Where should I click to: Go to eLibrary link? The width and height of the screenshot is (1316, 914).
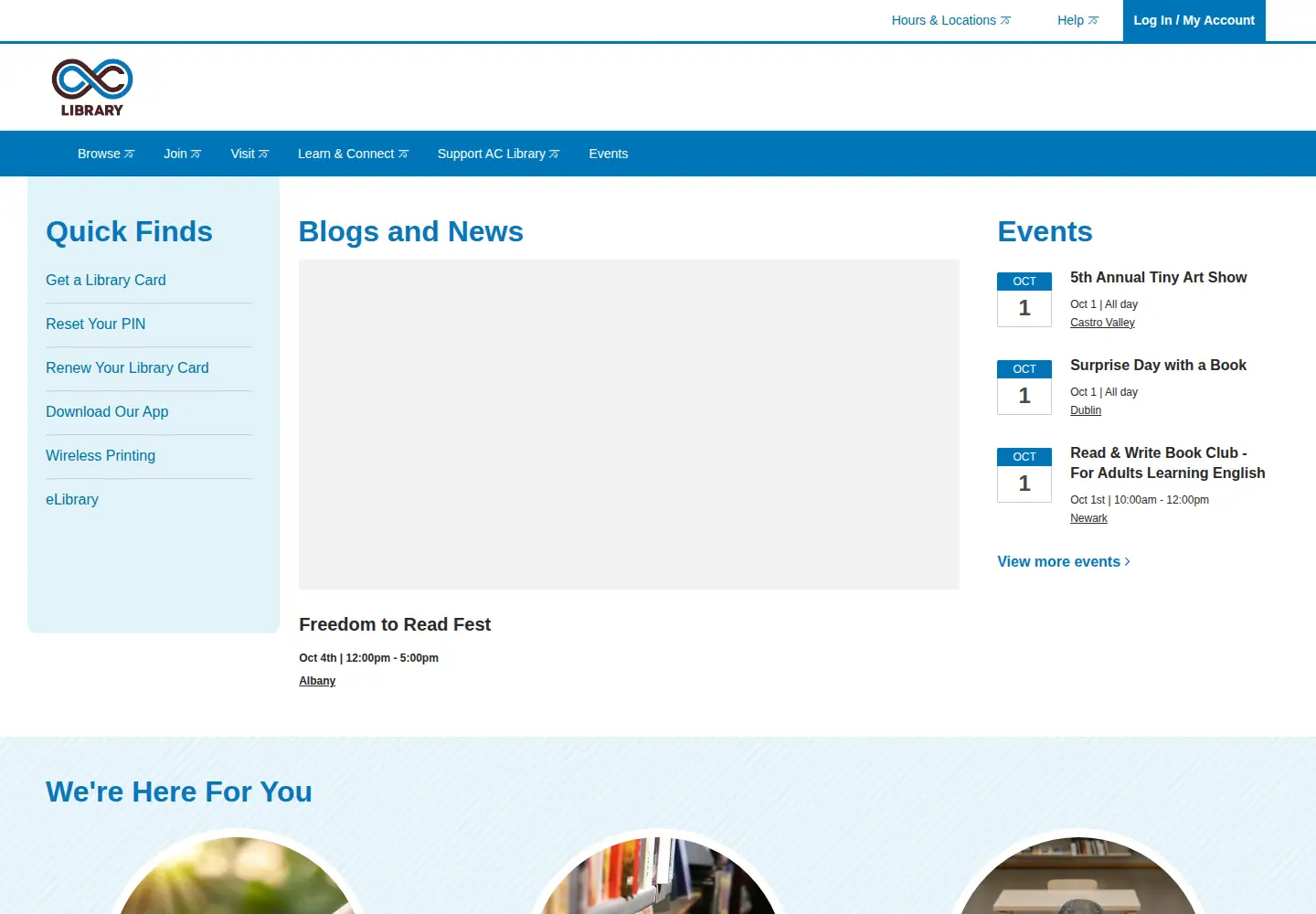(x=72, y=499)
